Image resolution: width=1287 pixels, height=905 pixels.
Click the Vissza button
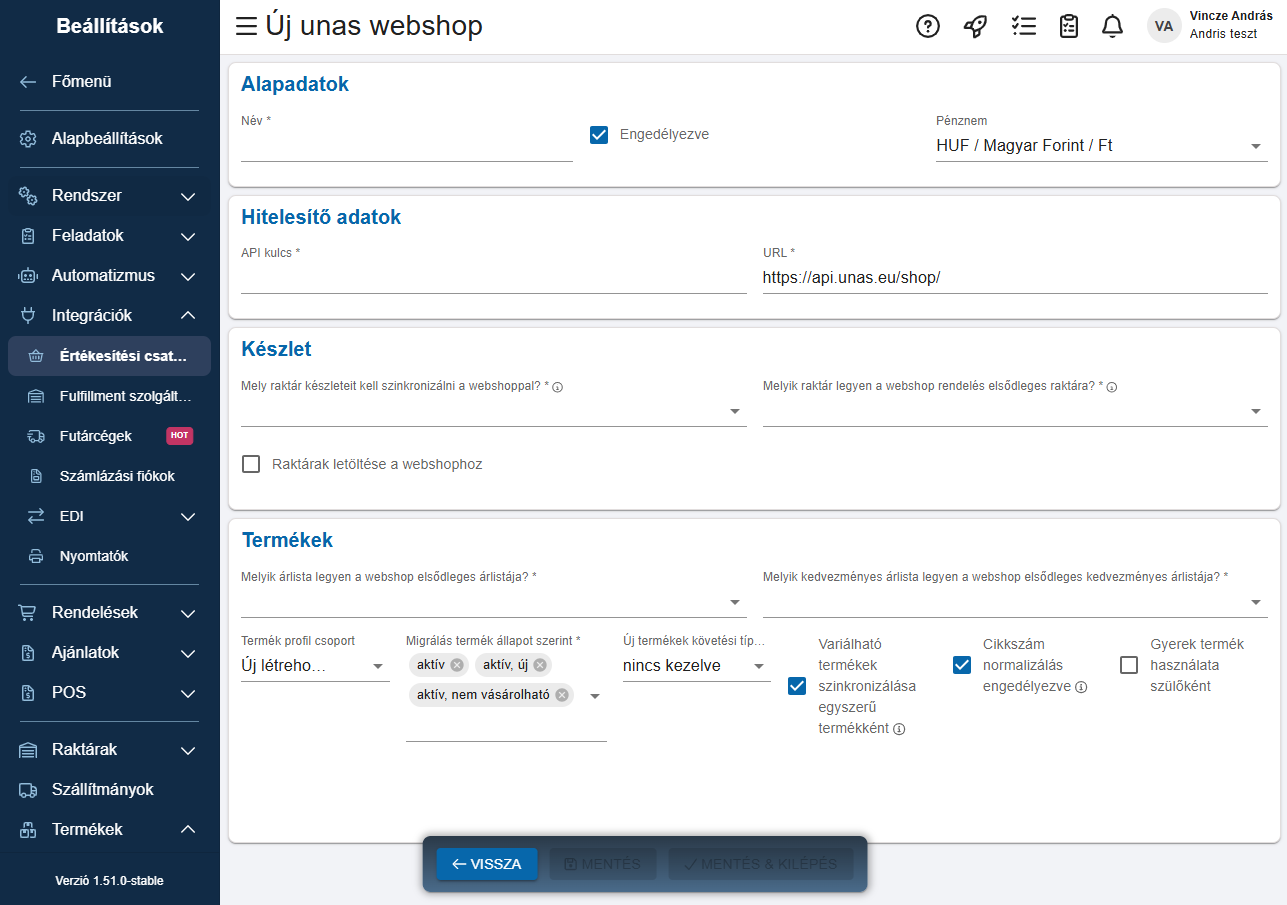487,864
